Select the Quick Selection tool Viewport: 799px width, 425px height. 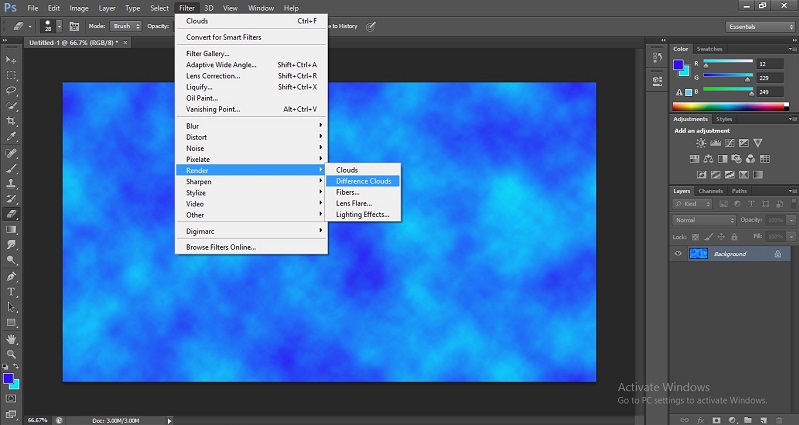point(11,106)
